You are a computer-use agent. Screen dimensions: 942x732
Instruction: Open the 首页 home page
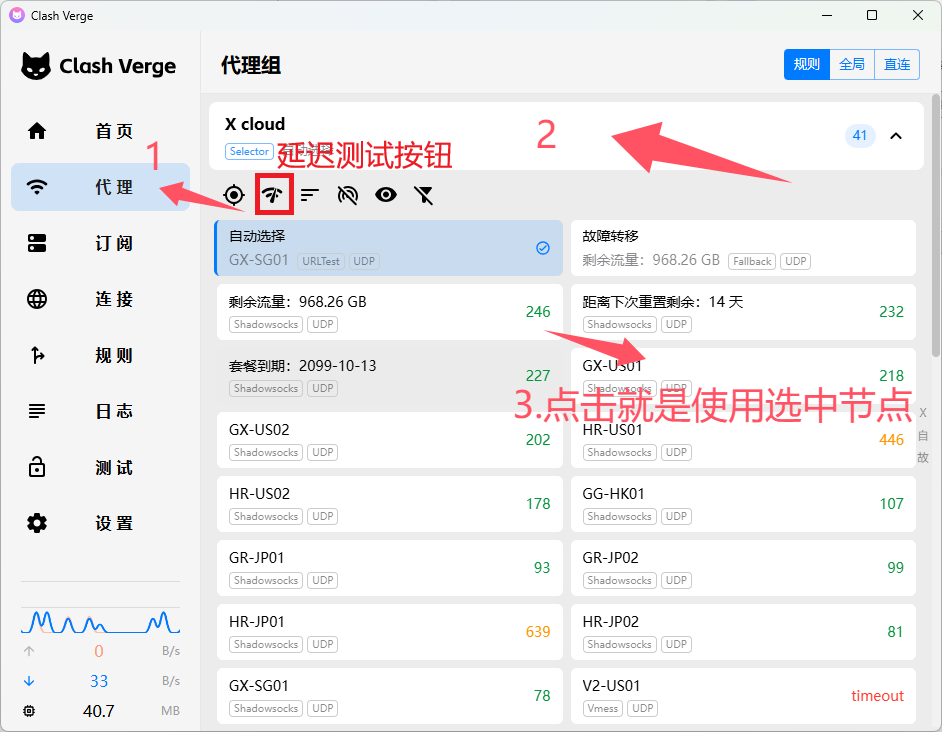100,131
